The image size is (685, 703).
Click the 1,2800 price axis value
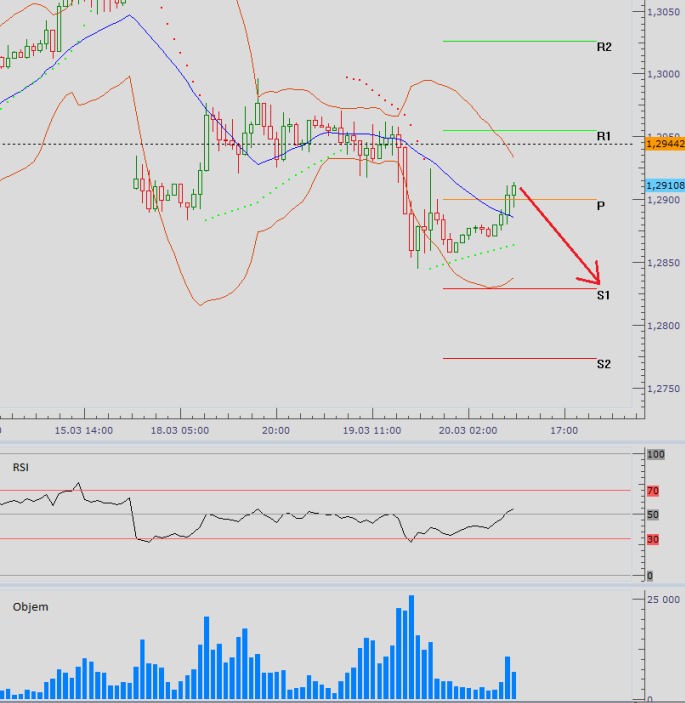663,326
